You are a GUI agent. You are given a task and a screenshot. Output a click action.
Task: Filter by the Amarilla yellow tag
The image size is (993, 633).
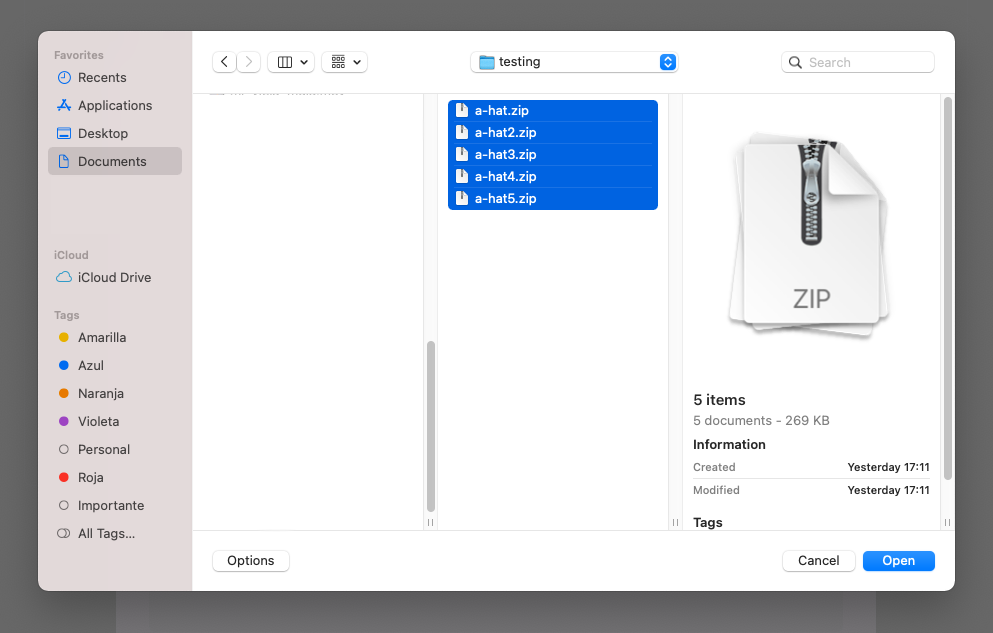[x=102, y=337]
